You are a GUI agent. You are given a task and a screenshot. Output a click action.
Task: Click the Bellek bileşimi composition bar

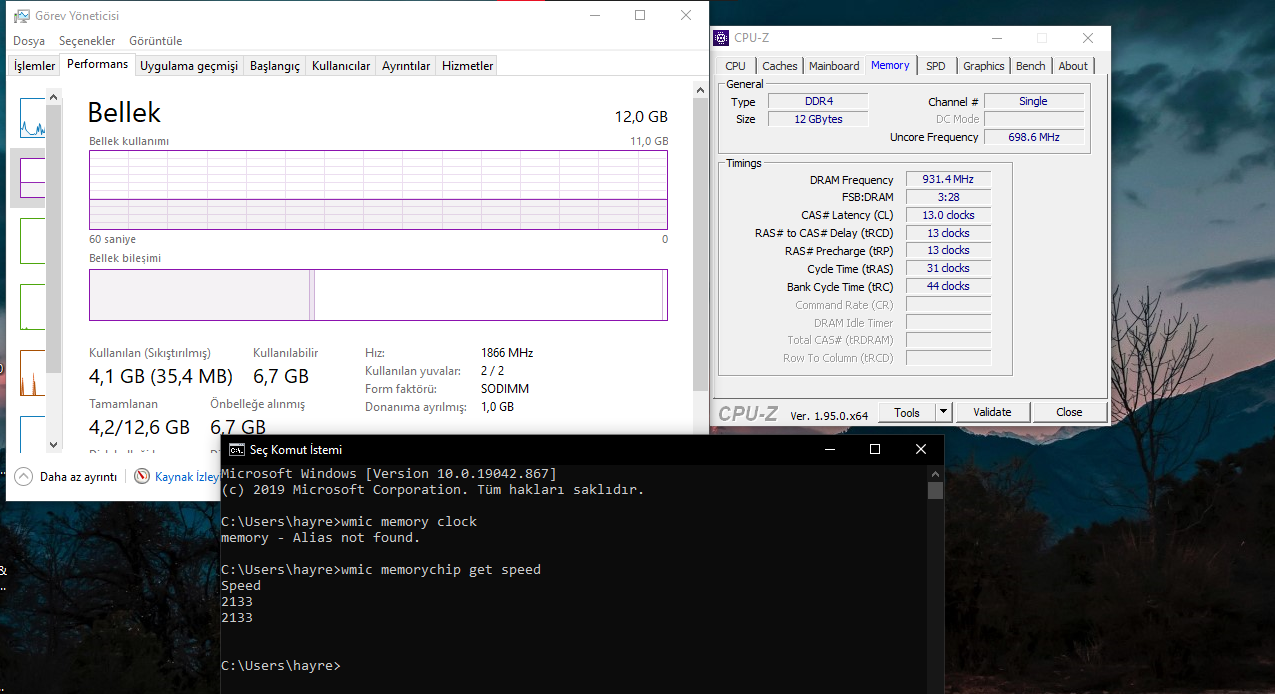tap(378, 295)
